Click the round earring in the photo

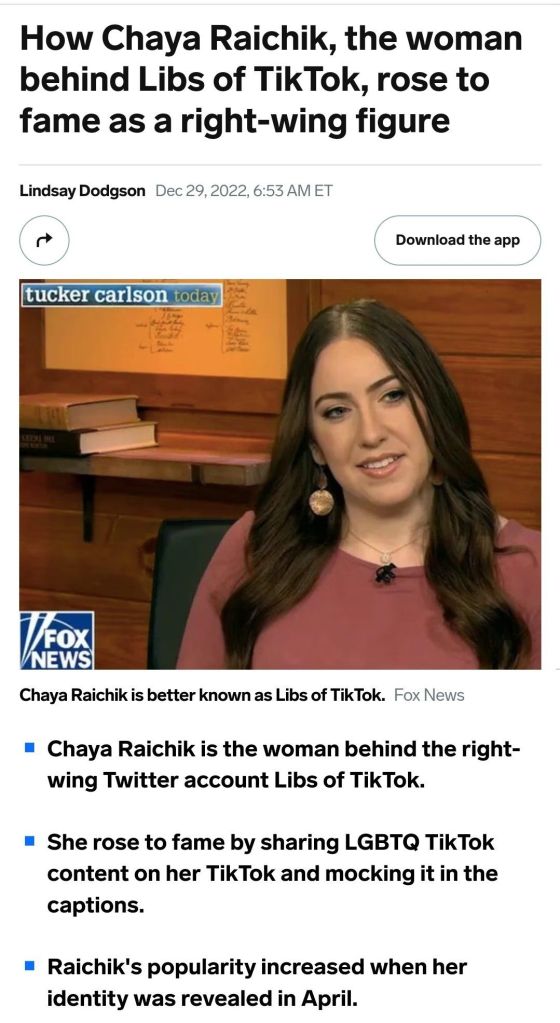[321, 498]
